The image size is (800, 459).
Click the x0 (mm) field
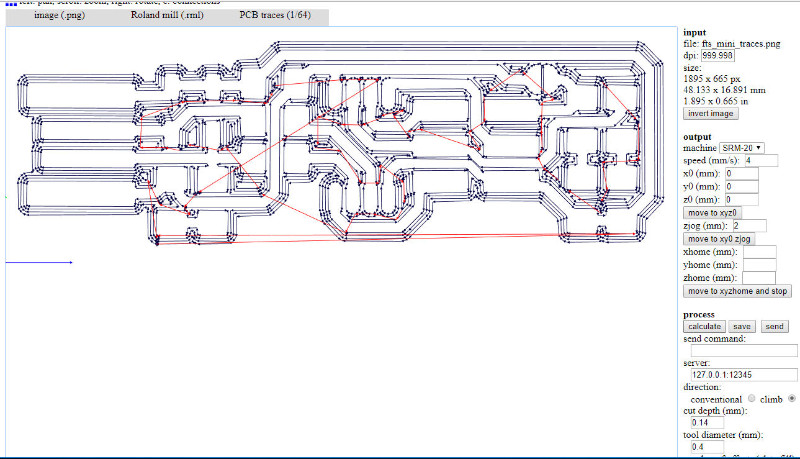pyautogui.click(x=741, y=174)
